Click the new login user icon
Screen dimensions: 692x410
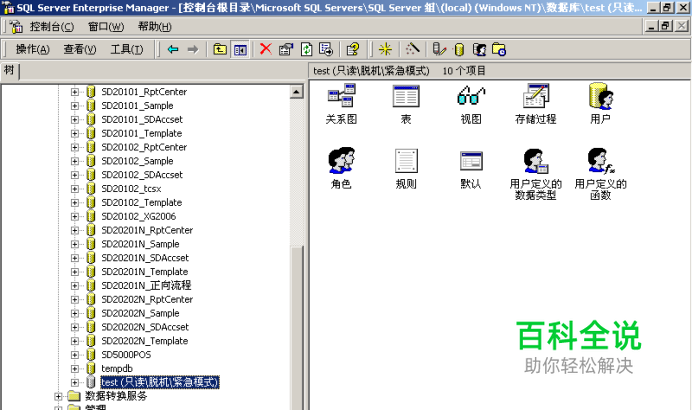479,49
